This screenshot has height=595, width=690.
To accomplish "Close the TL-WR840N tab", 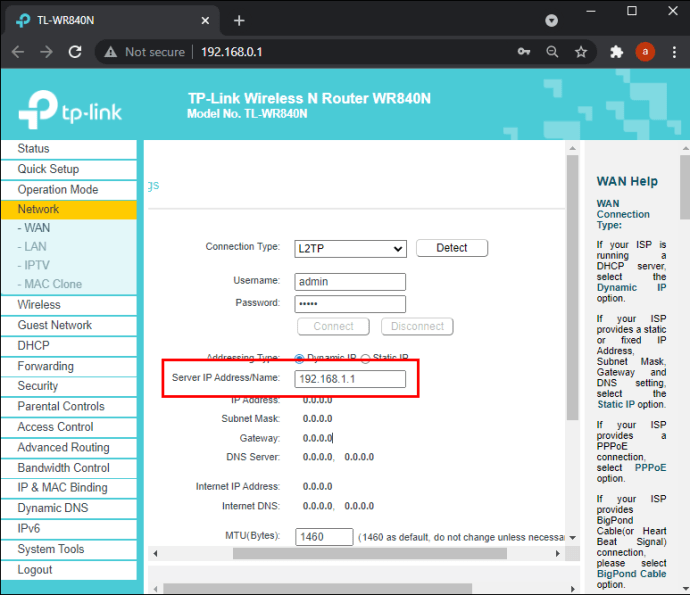I will pyautogui.click(x=205, y=21).
